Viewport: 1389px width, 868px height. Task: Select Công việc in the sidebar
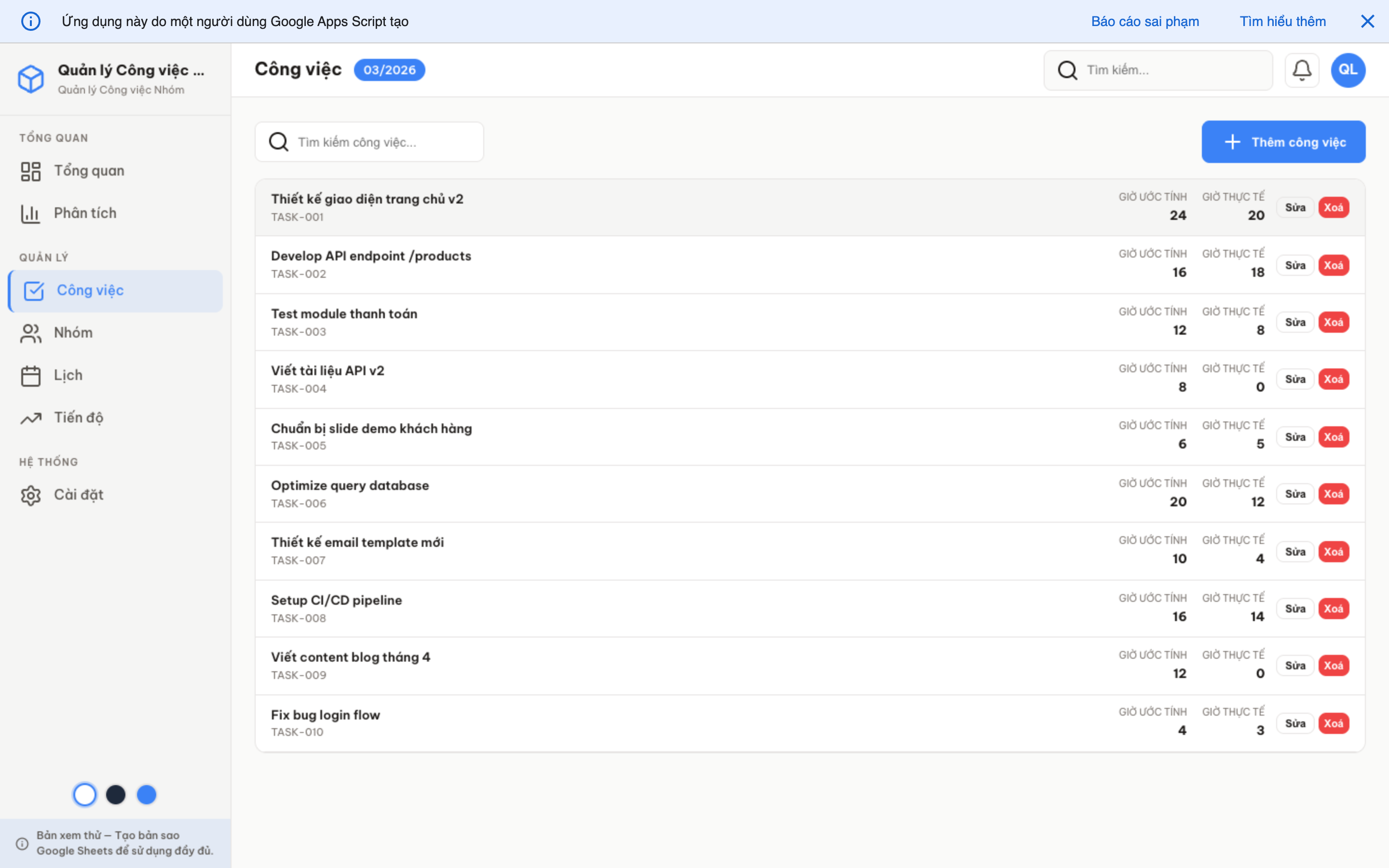pos(90,290)
